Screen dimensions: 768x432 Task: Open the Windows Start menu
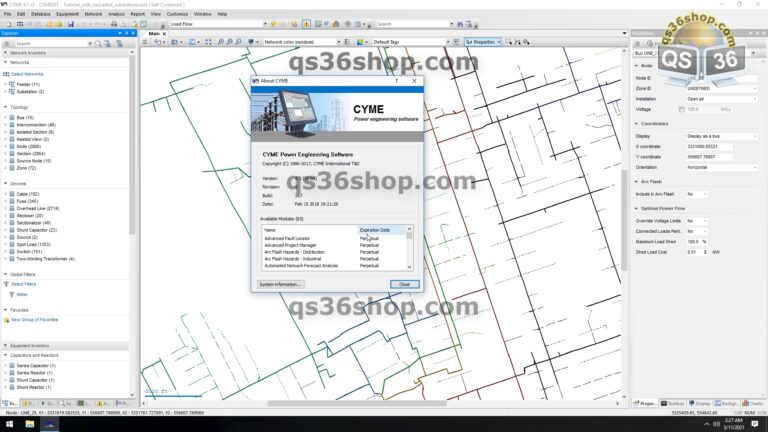pos(9,424)
